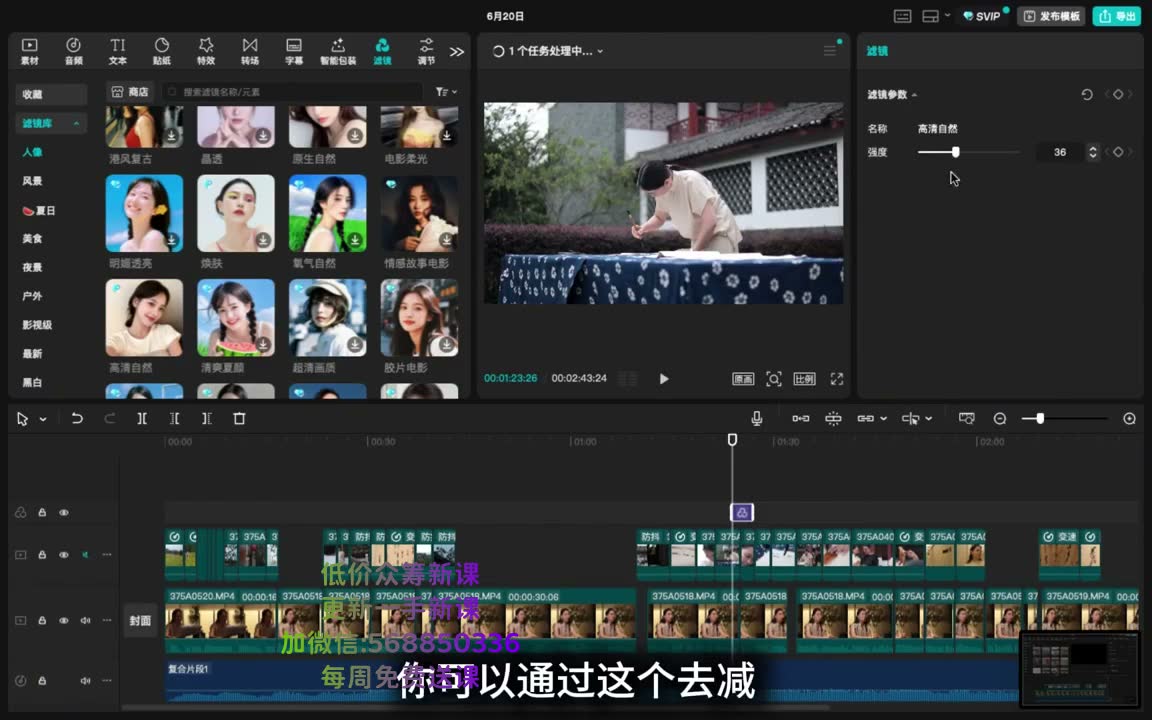This screenshot has width=1152, height=720.
Task: Select the 影视级 cinematic filter category
Action: [37, 325]
